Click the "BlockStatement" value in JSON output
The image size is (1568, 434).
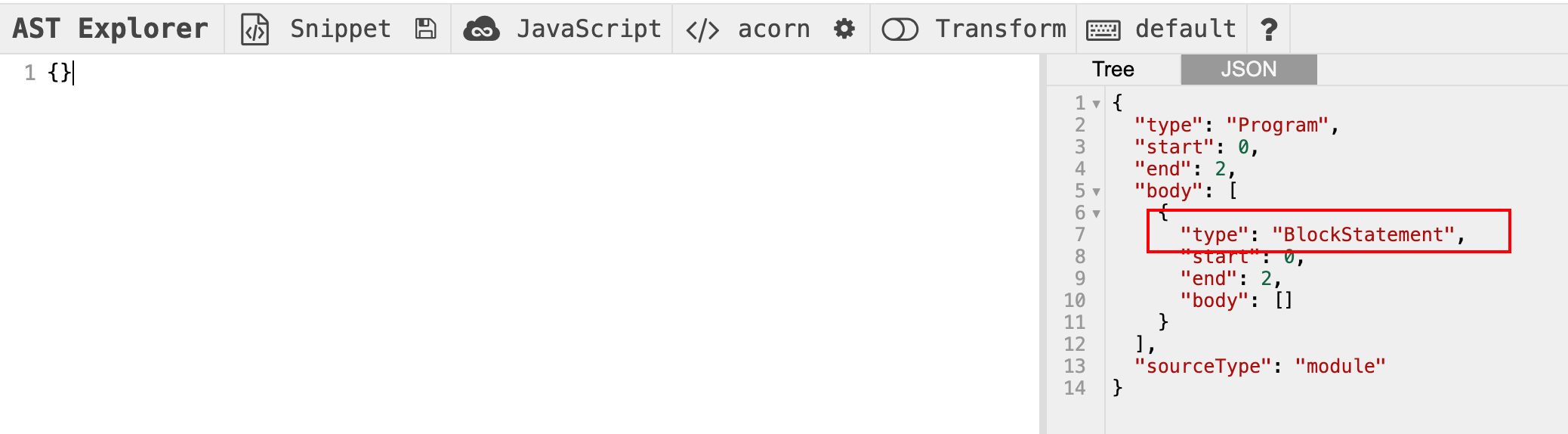point(1363,234)
